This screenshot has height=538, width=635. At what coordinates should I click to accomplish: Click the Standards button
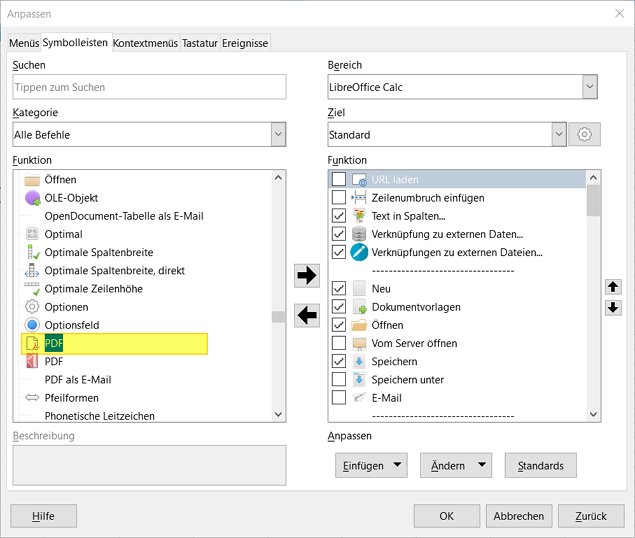click(x=540, y=465)
